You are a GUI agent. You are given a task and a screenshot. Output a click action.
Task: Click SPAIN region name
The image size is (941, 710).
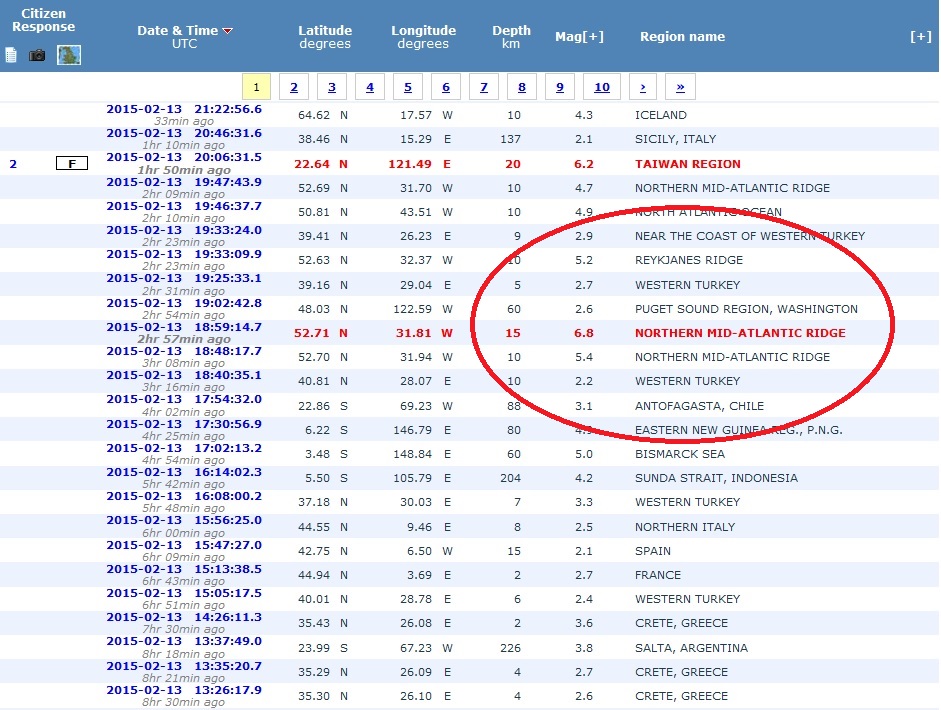653,551
